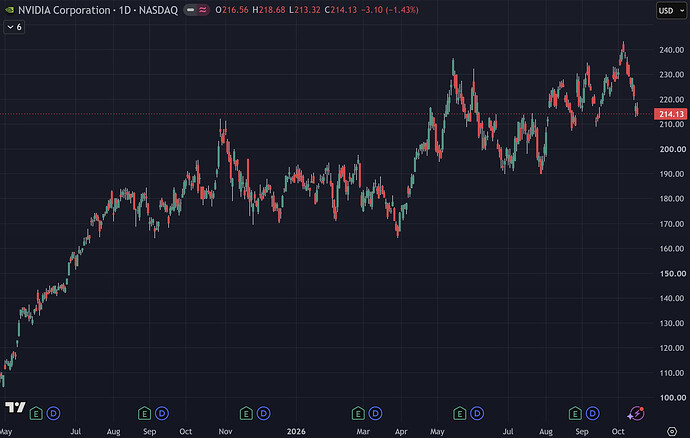Toggle the gray dash indicator in the header pill

pyautogui.click(x=191, y=10)
